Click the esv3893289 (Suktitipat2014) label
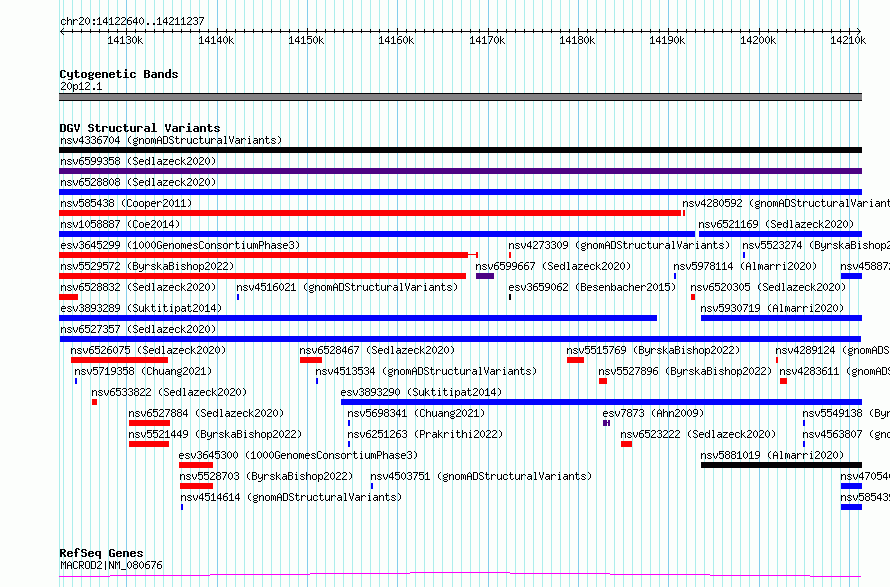Screen dimensions: 890x587 click(141, 308)
